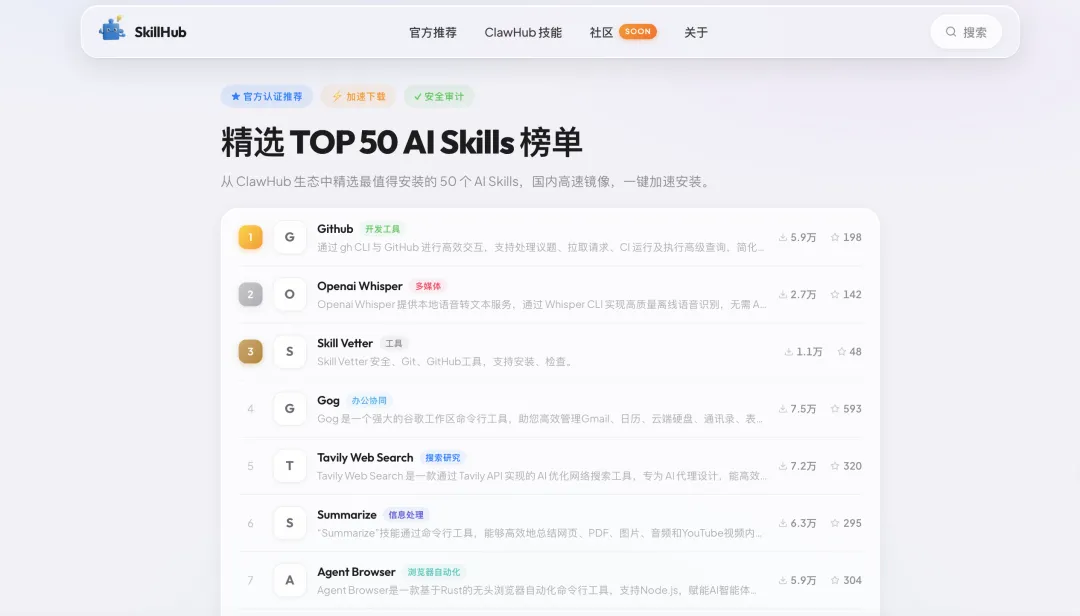The width and height of the screenshot is (1080, 616).
Task: Focus the 搜索 search field
Action: click(x=966, y=32)
